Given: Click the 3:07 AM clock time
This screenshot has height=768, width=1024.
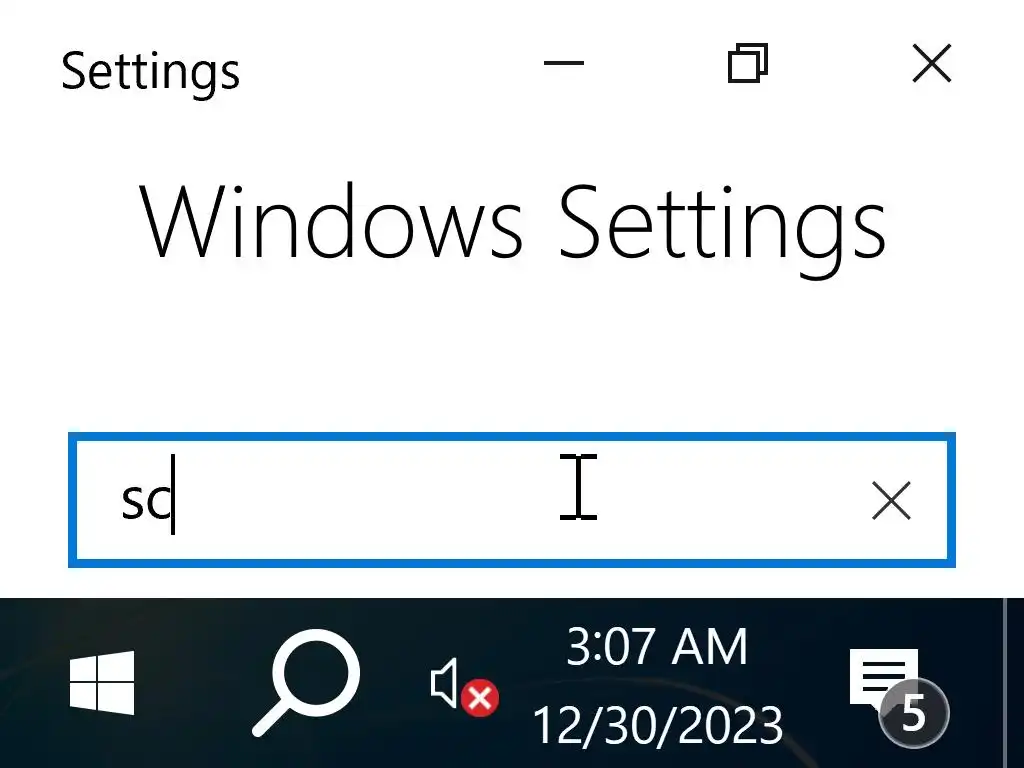Looking at the screenshot, I should (657, 647).
